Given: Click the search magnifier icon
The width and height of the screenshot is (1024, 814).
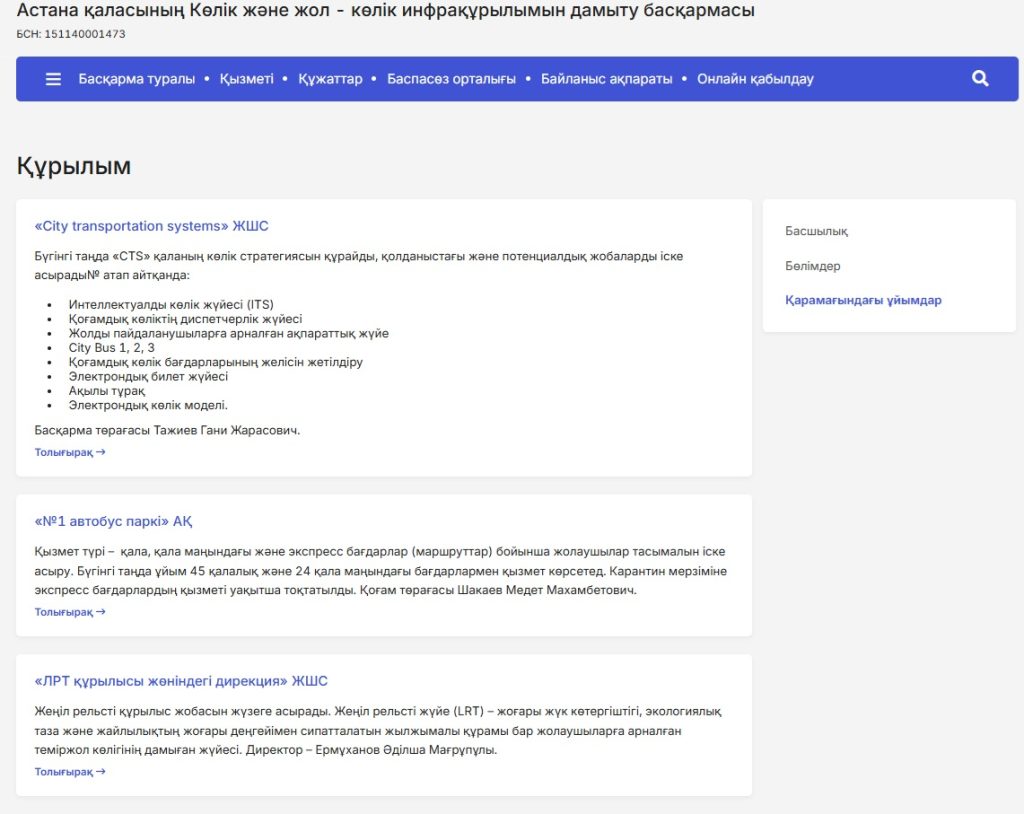Looking at the screenshot, I should [980, 79].
